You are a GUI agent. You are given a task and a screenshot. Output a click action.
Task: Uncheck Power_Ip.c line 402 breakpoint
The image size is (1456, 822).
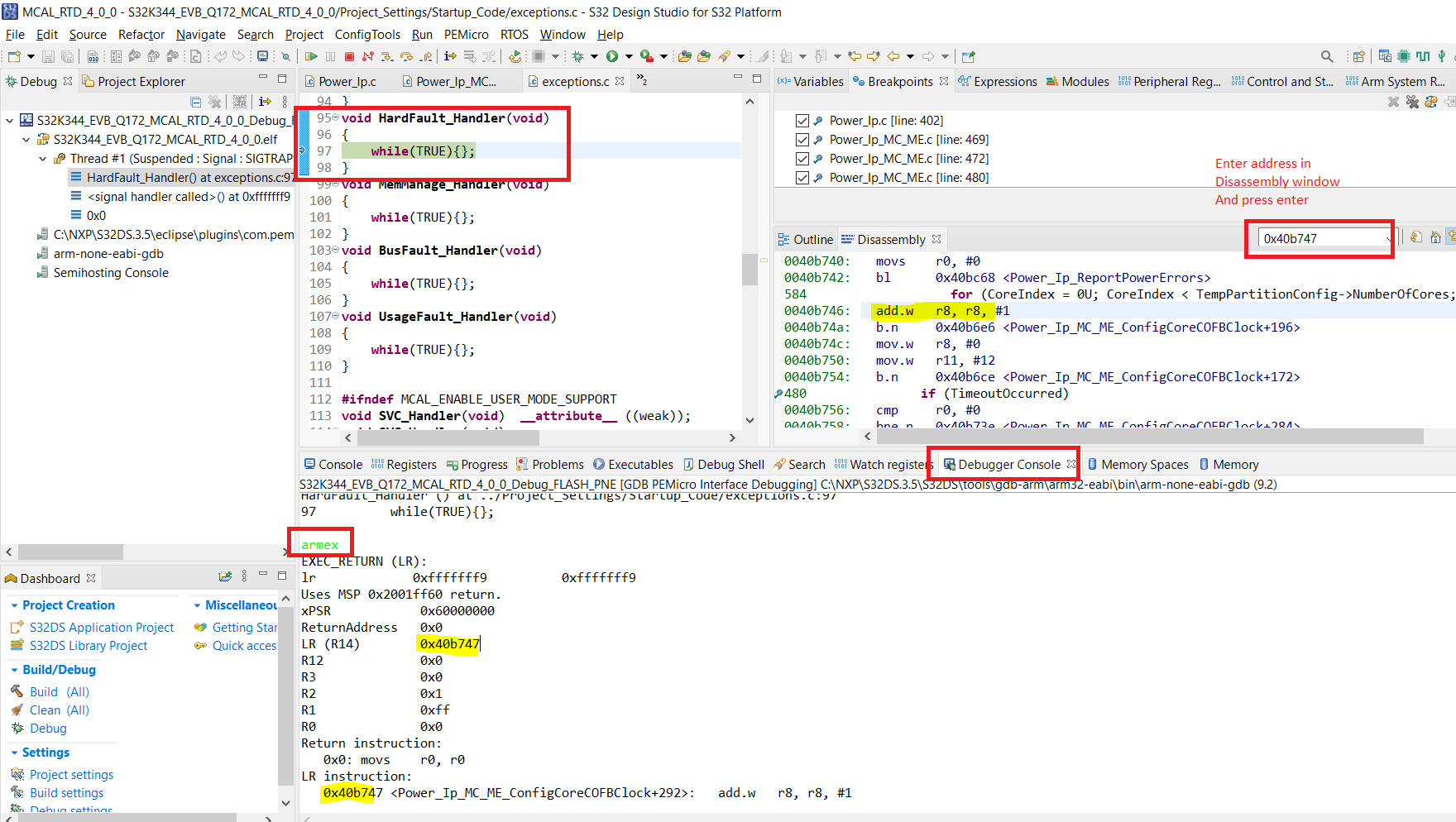pos(802,121)
